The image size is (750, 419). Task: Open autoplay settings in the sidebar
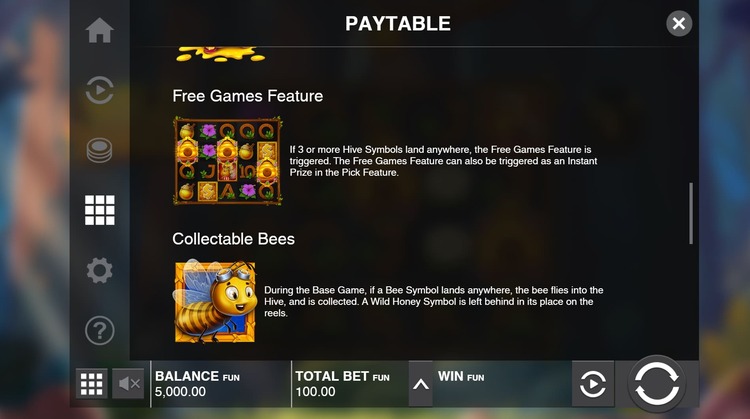[99, 90]
